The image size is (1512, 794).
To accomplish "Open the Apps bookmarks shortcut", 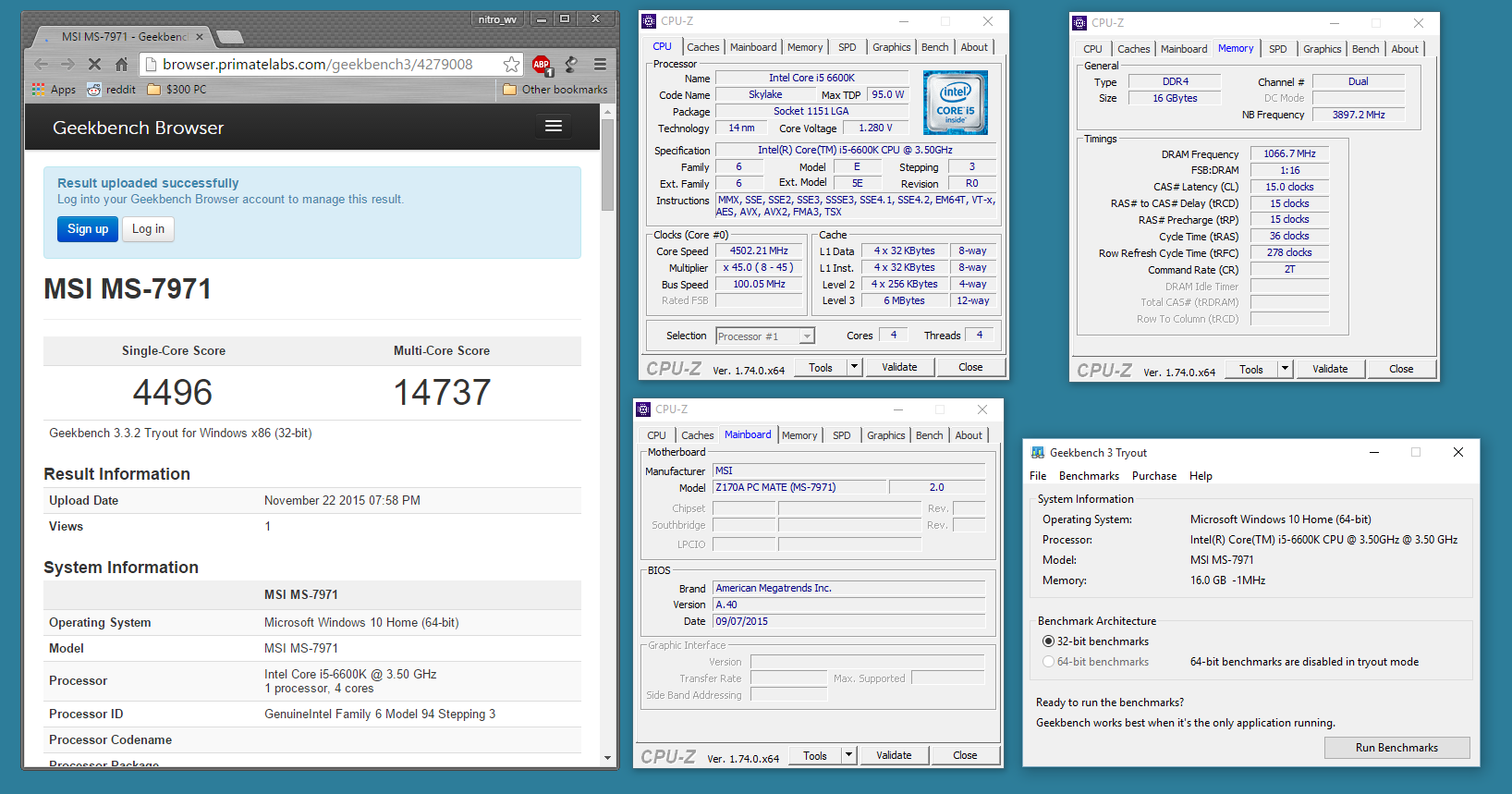I will click(x=55, y=90).
